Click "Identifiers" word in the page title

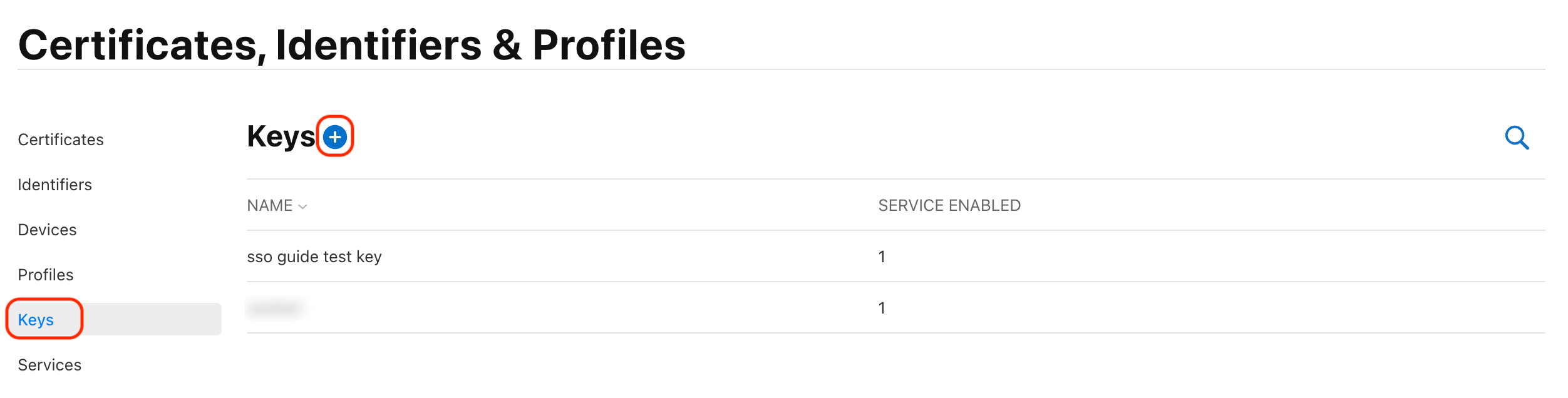click(378, 45)
